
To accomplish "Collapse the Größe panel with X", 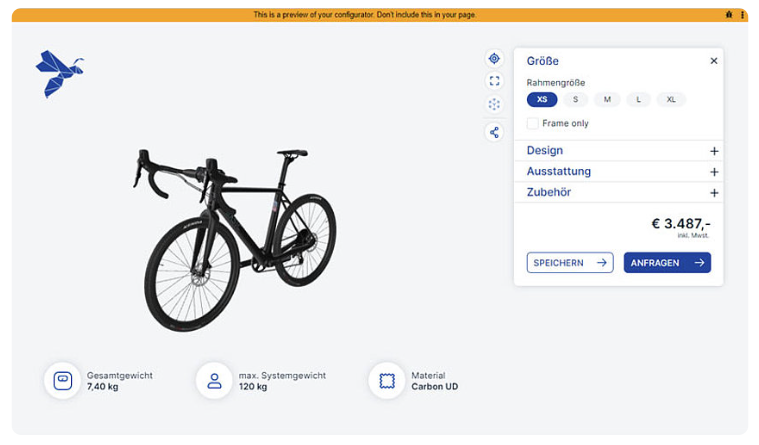I will [x=714, y=61].
